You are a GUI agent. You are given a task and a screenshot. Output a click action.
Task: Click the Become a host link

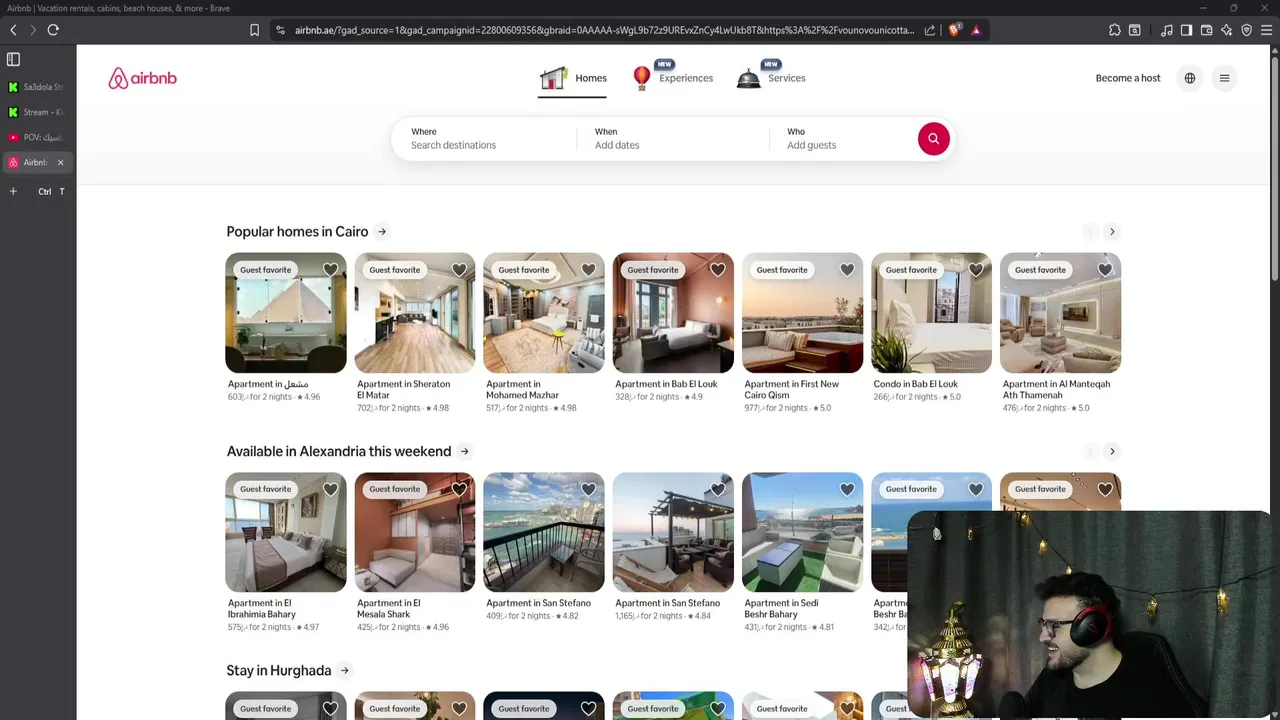[x=1128, y=78]
